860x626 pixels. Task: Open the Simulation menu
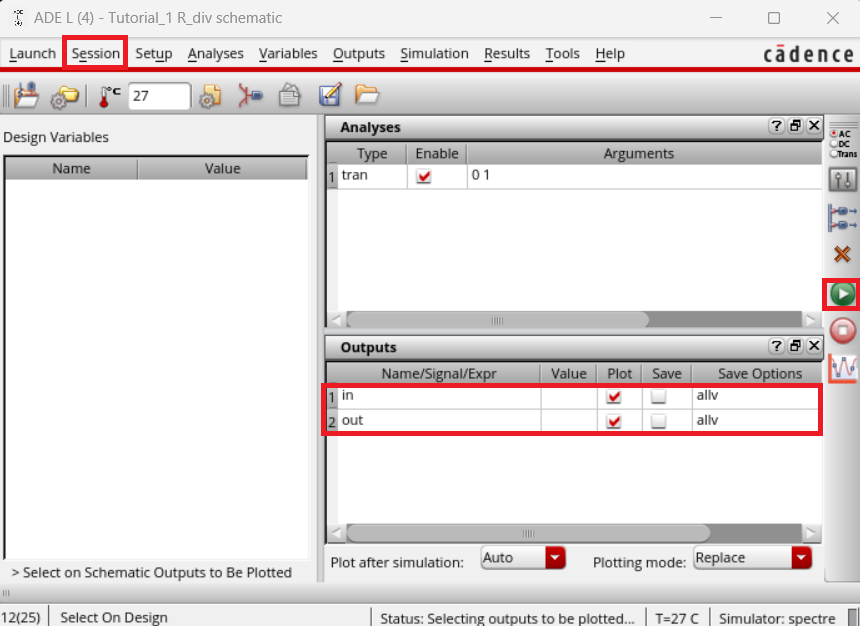point(434,54)
